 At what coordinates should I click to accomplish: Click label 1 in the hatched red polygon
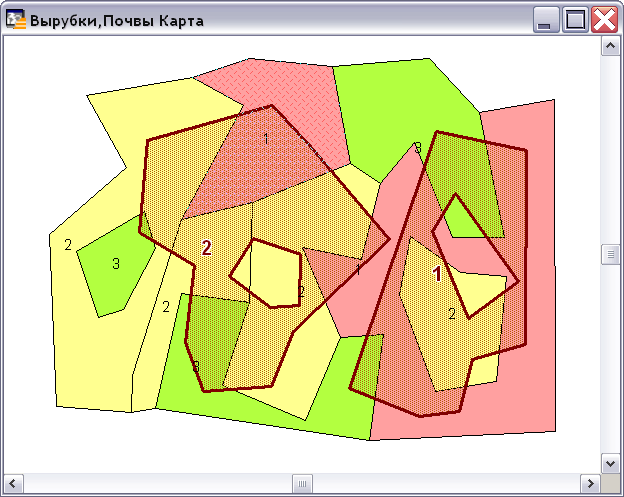[266, 138]
